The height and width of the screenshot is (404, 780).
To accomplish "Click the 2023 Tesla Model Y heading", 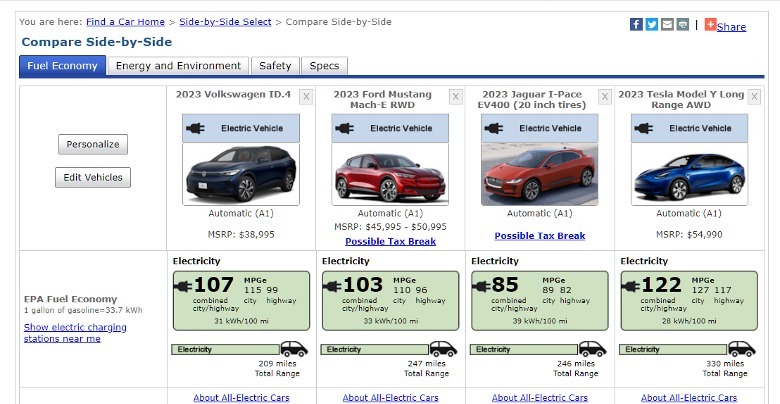I will [x=681, y=100].
